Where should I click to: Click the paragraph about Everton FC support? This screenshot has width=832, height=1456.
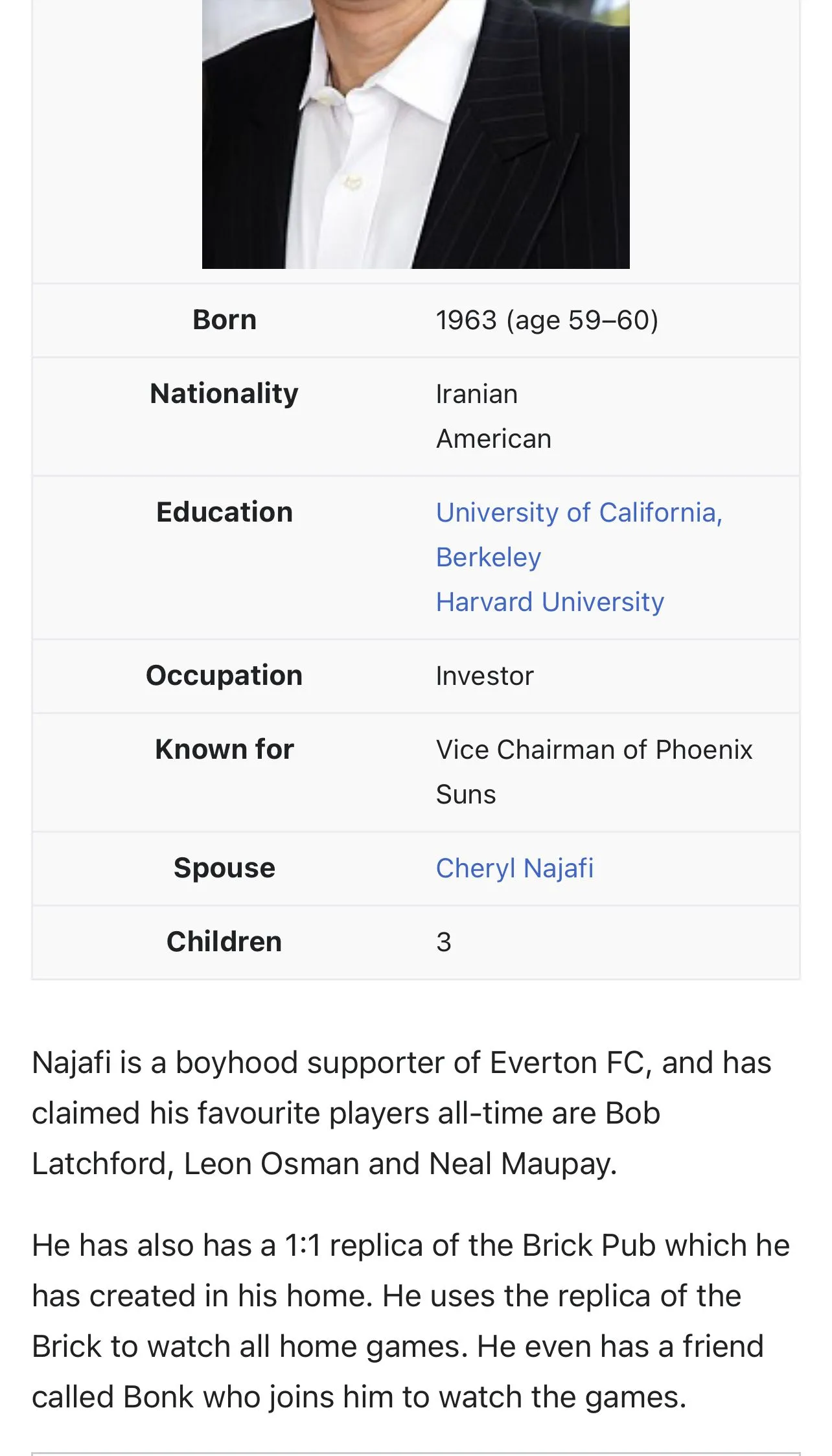[402, 1113]
